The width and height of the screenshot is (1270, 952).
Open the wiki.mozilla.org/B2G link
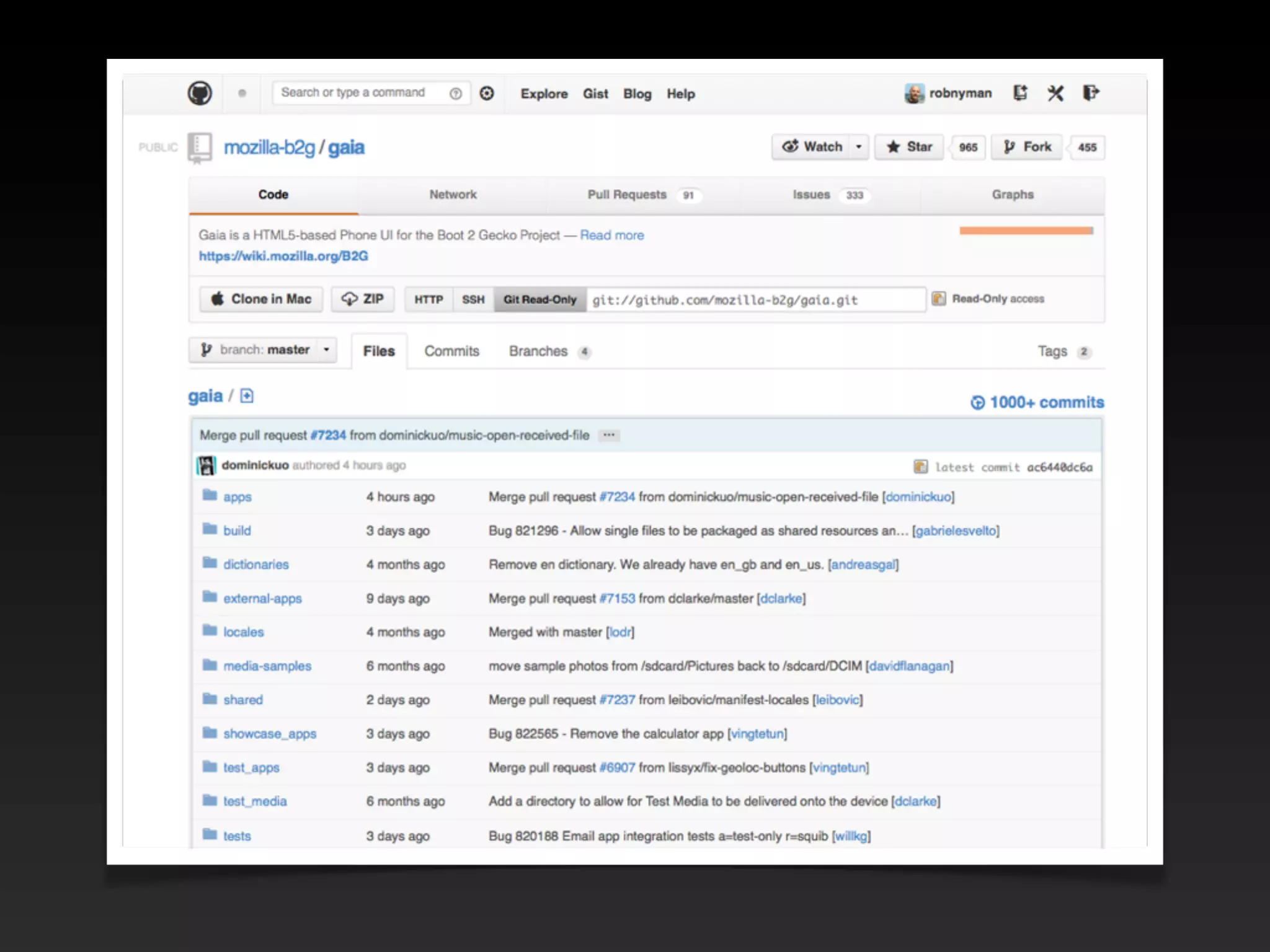tap(283, 256)
